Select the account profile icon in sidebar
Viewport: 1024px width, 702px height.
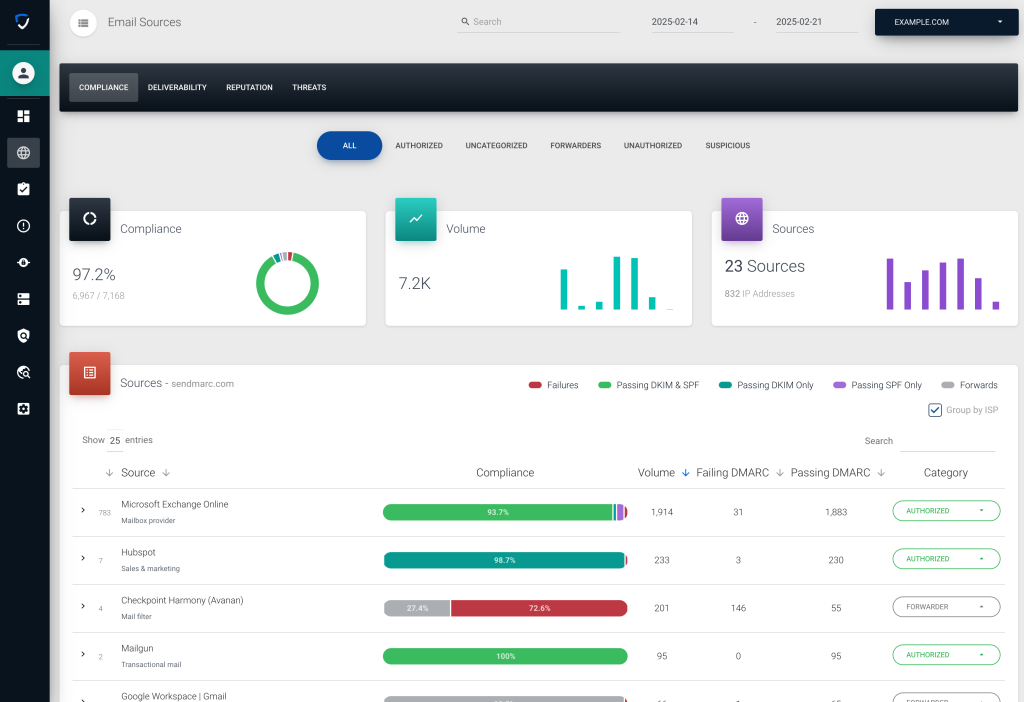[x=24, y=74]
